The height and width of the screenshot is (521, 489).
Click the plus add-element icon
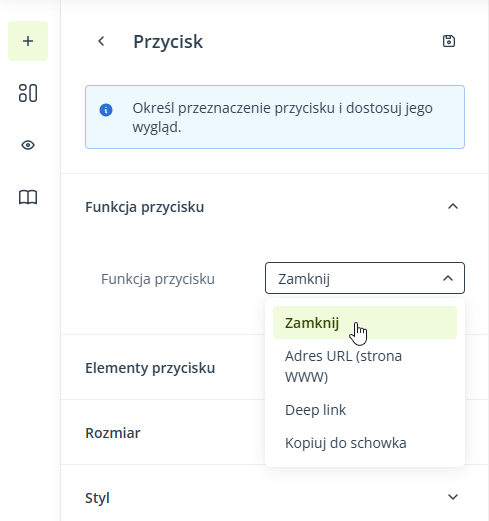click(x=28, y=41)
